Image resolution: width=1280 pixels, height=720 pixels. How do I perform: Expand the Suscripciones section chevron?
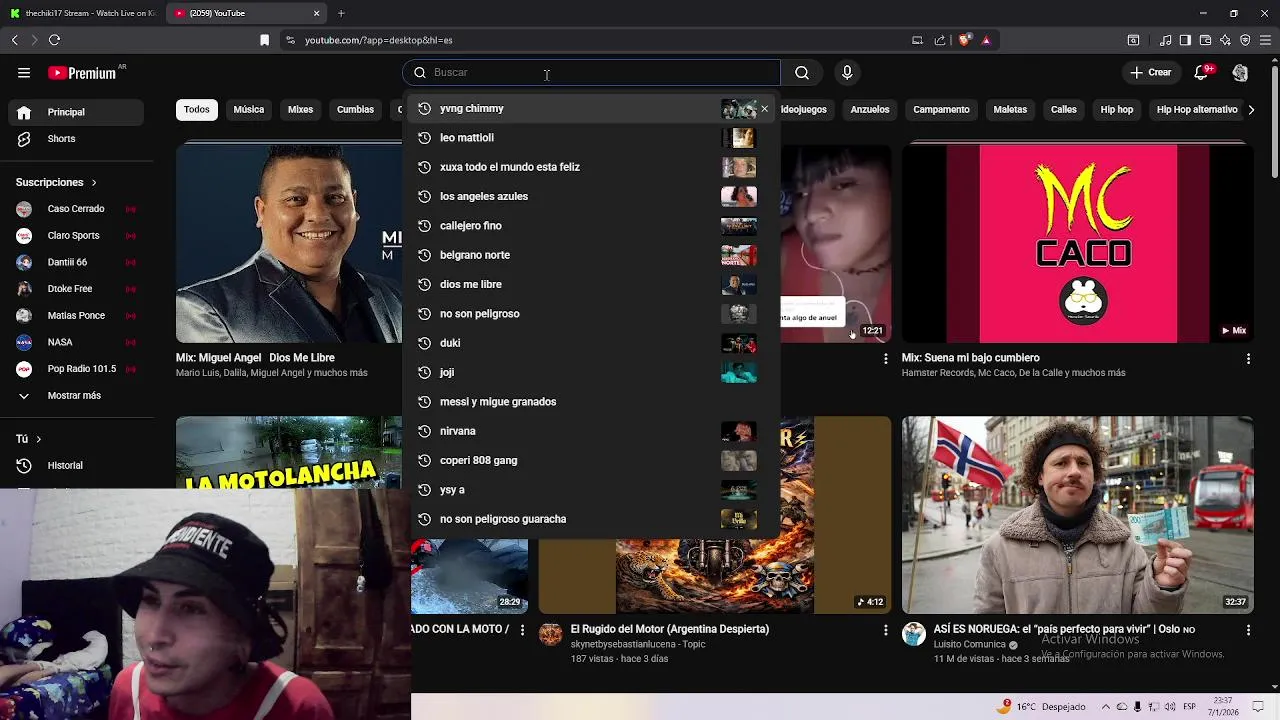(x=94, y=183)
